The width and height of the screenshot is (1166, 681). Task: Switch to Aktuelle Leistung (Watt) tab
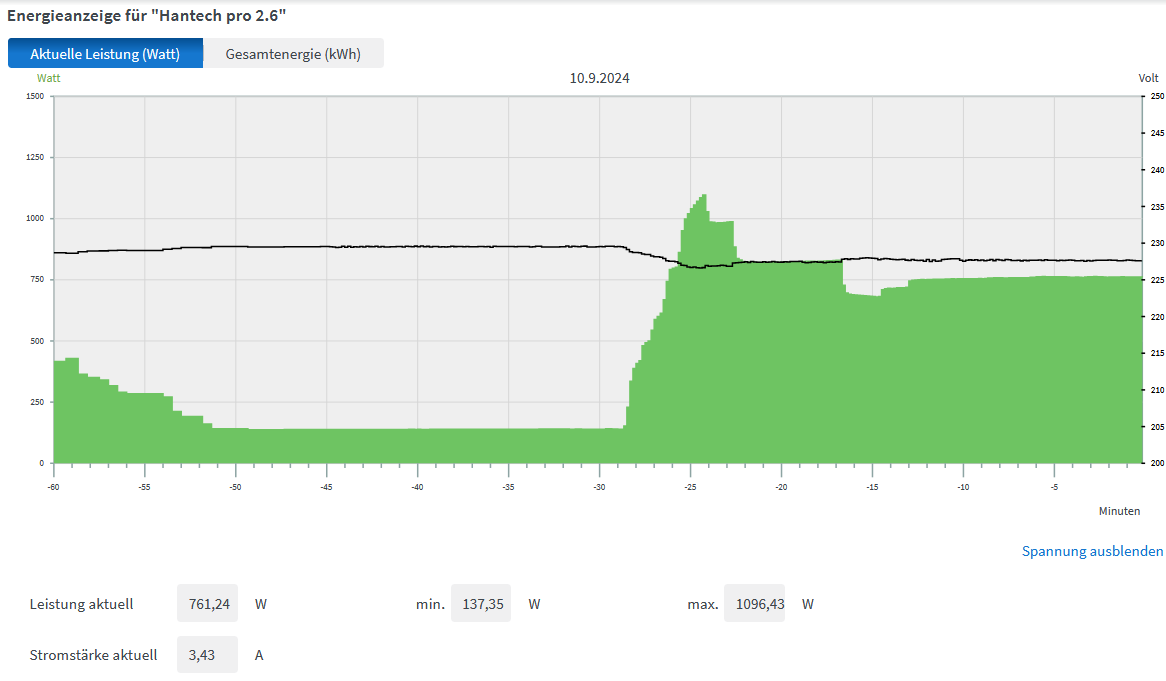[x=106, y=54]
